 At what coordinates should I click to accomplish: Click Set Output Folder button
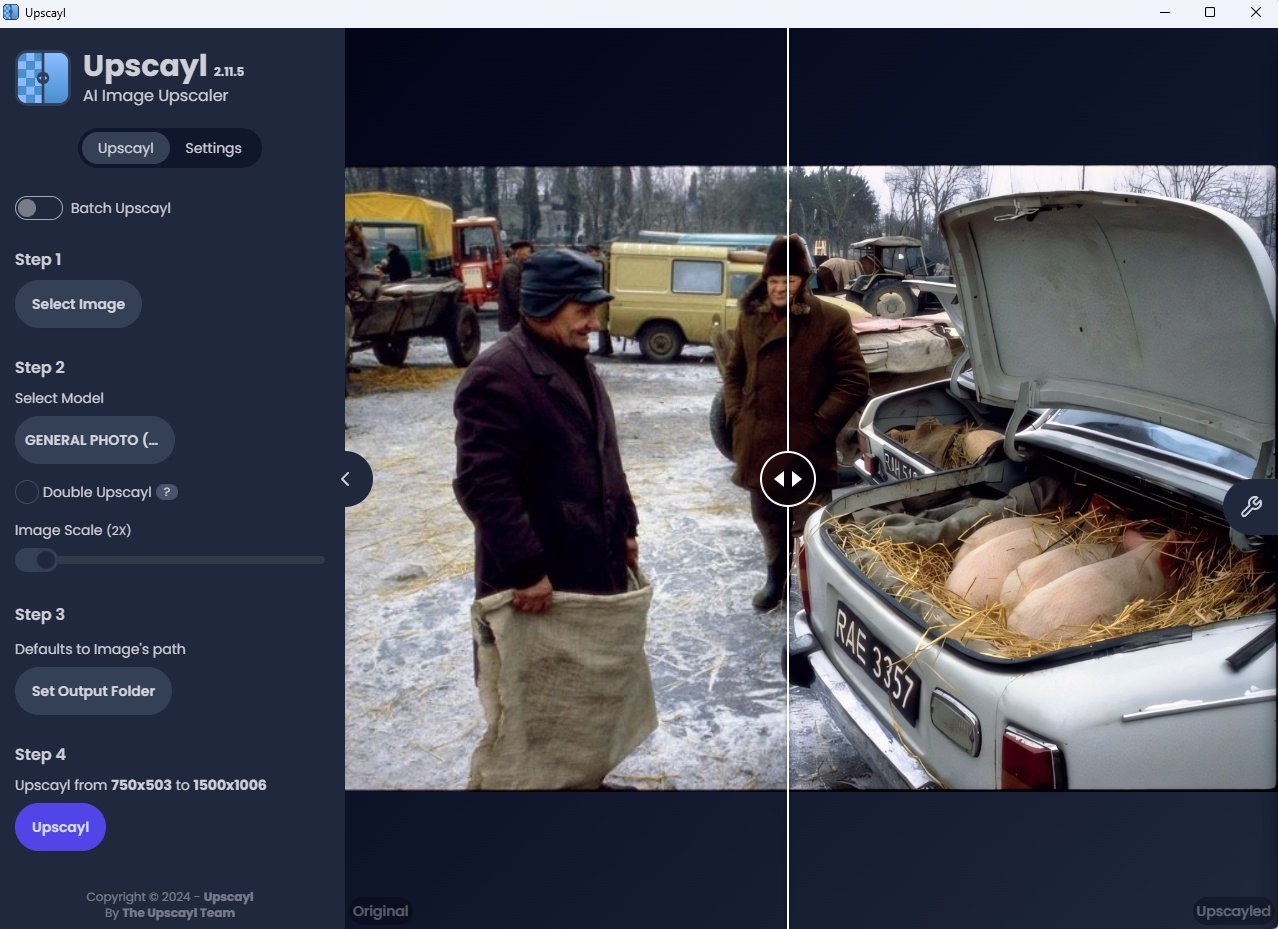93,691
